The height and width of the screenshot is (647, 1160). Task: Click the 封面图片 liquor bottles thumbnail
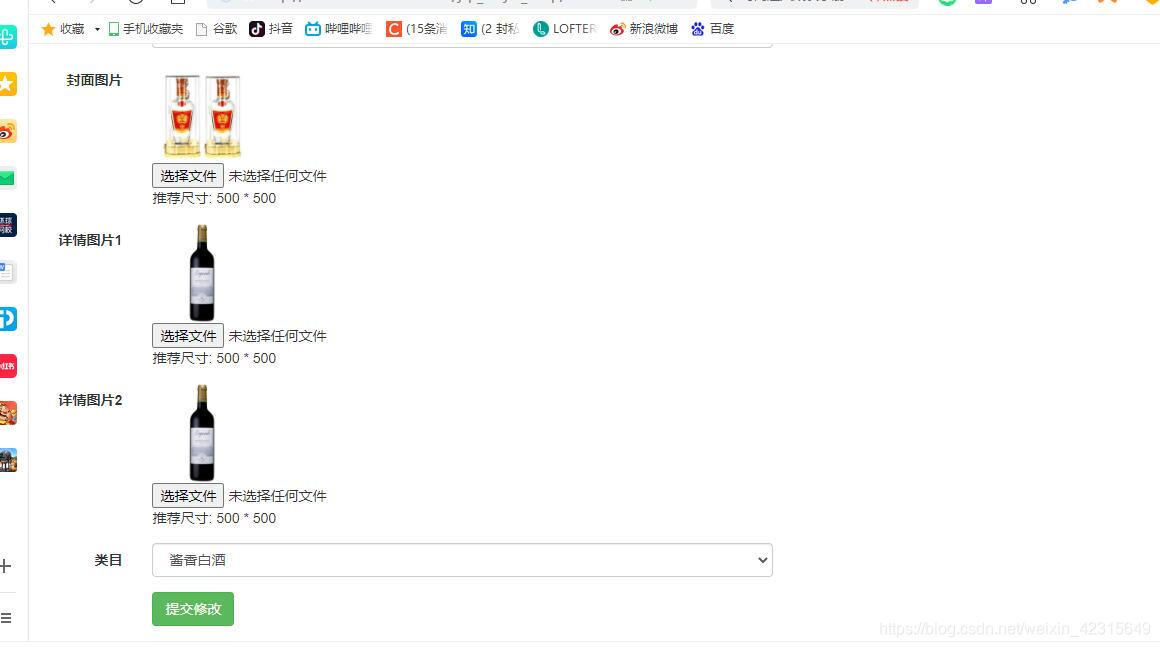pyautogui.click(x=200, y=113)
